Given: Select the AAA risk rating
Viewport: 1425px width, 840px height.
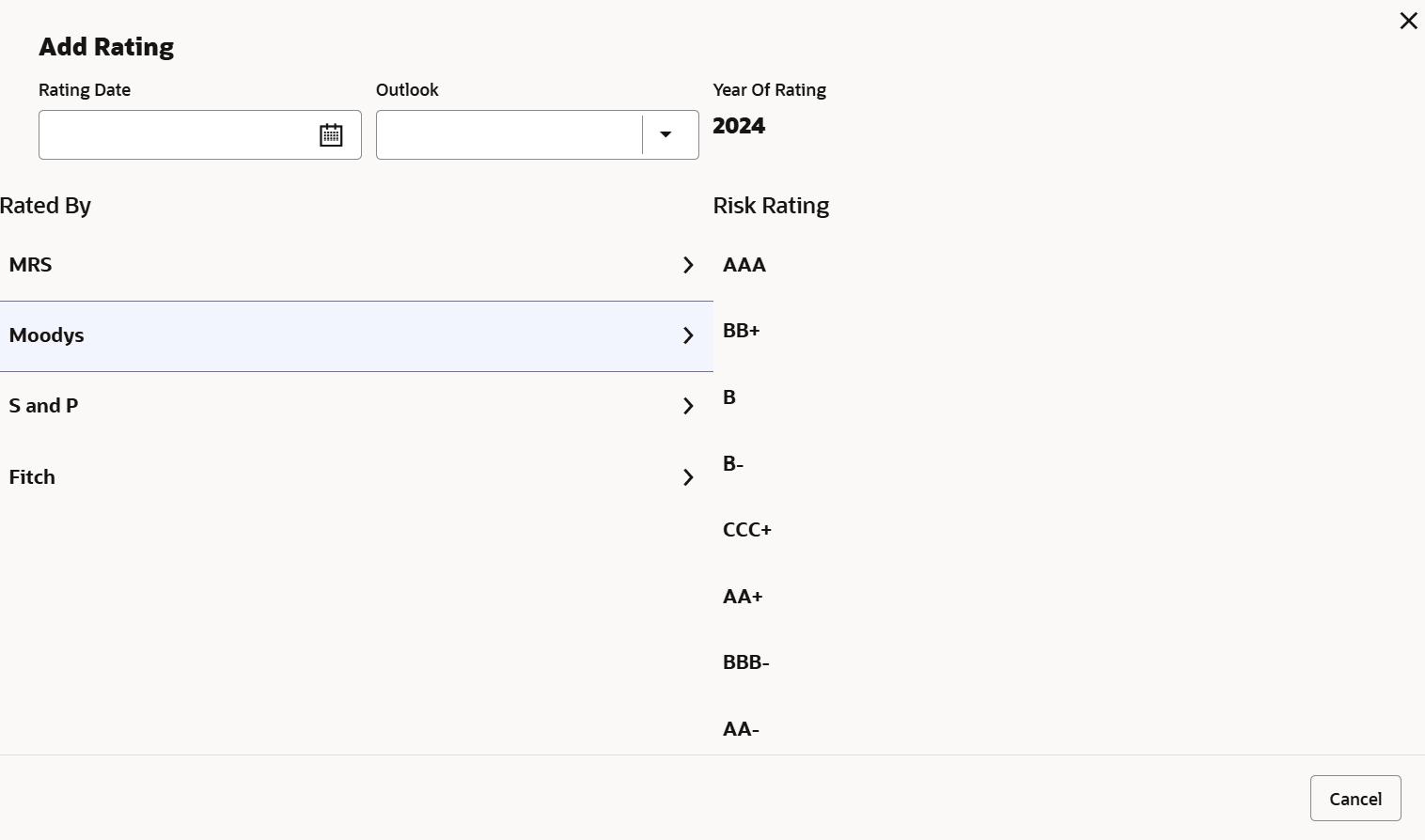Looking at the screenshot, I should (744, 265).
